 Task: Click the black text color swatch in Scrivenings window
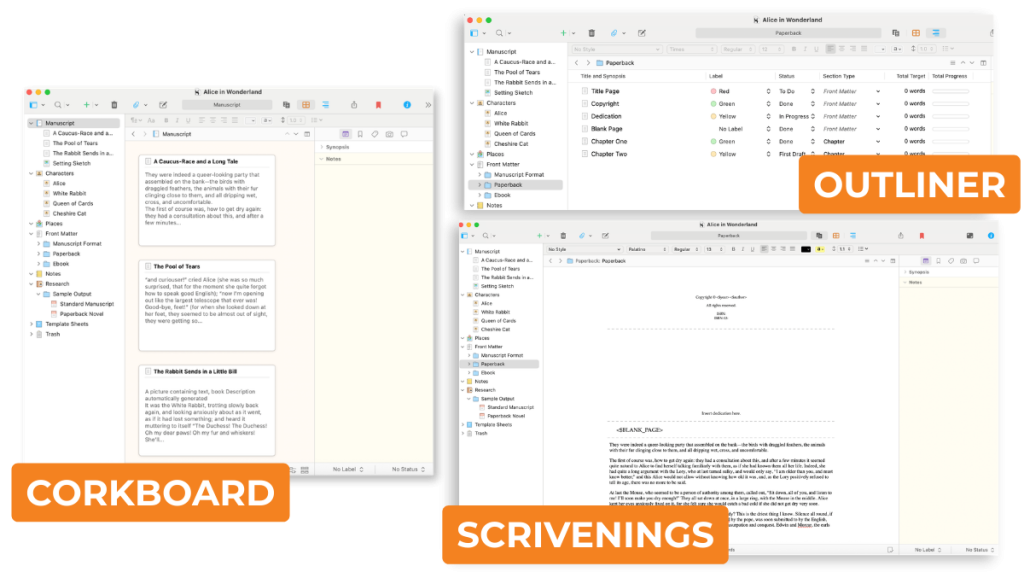(805, 248)
